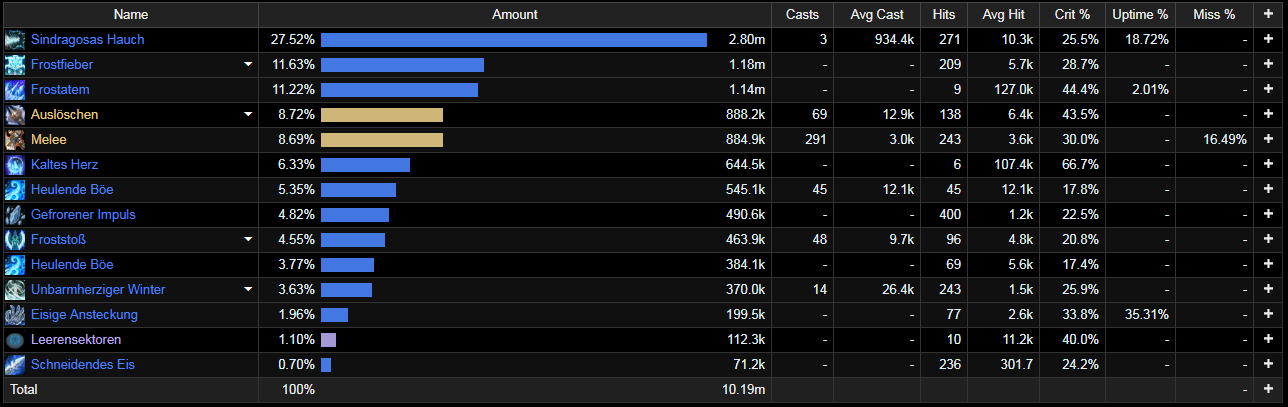Click the Sindragosas Hauch damage bar
Image resolution: width=1288 pixels, height=407 pixels.
(x=514, y=40)
